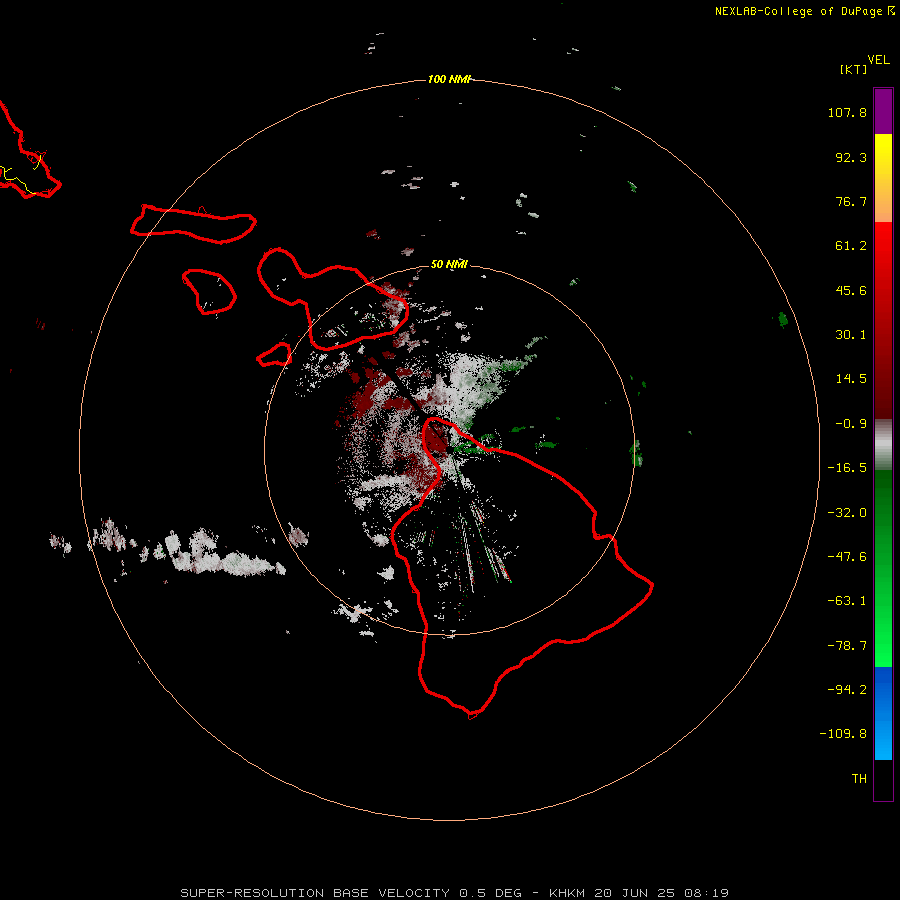
Task: Click the [KT] units label
Action: [854, 69]
